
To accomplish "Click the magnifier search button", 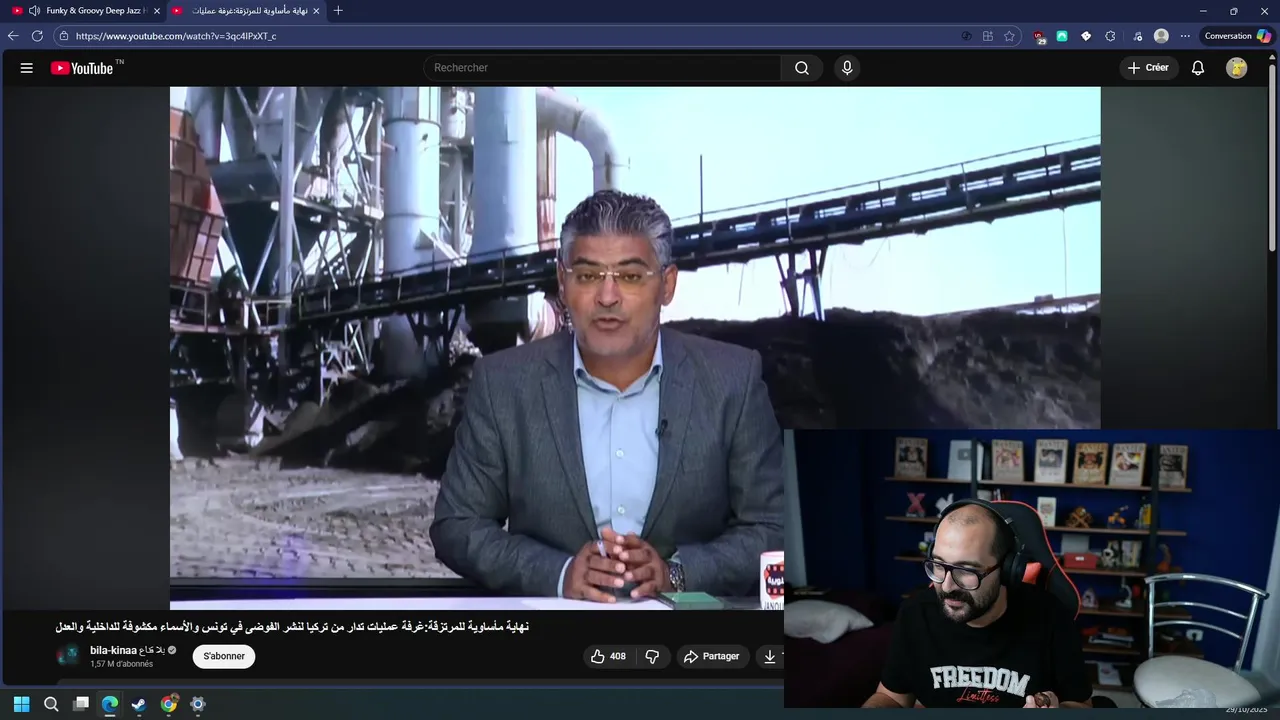I will tap(802, 68).
